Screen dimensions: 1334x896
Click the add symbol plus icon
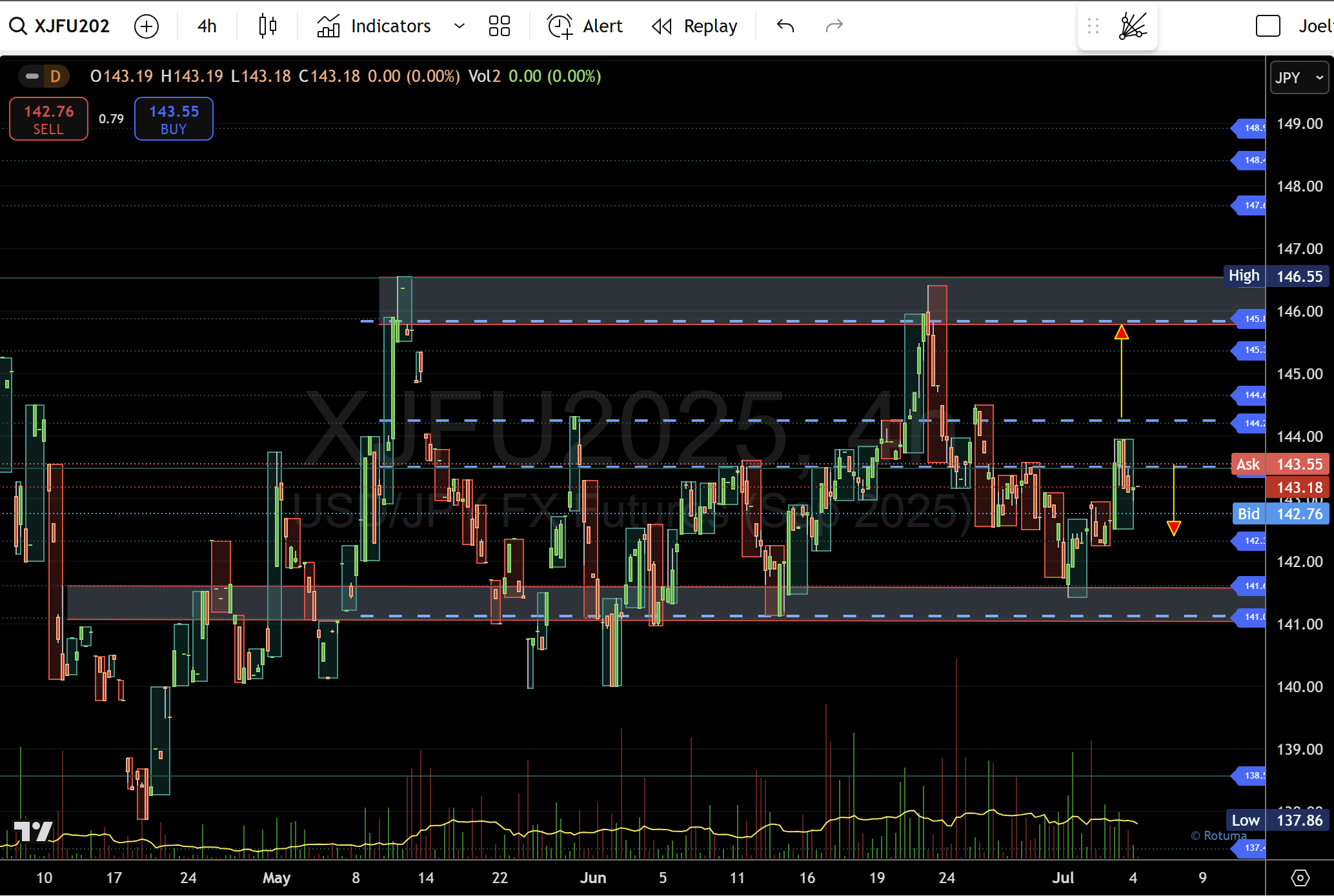pos(147,26)
